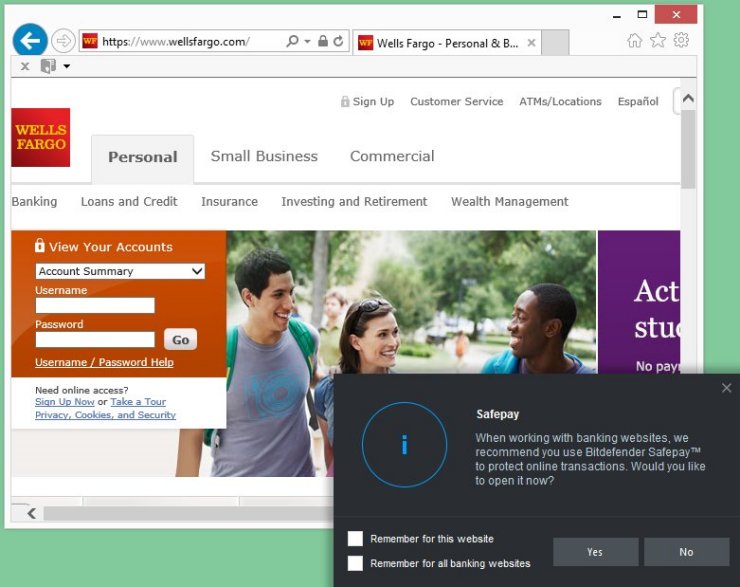Check Remember for this website

click(x=355, y=538)
